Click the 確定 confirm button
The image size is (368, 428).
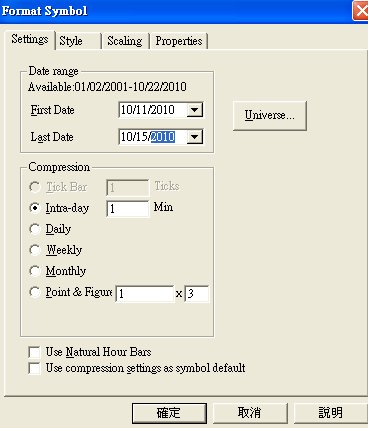(169, 413)
